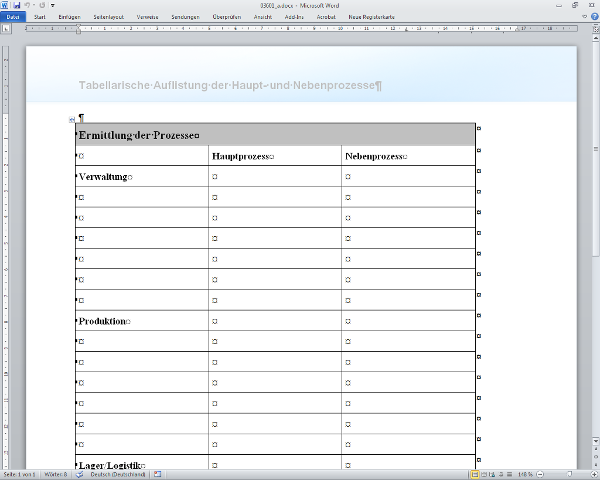The width and height of the screenshot is (600, 480).
Task: Switch to the Seitenlayout tab
Action: click(x=109, y=17)
